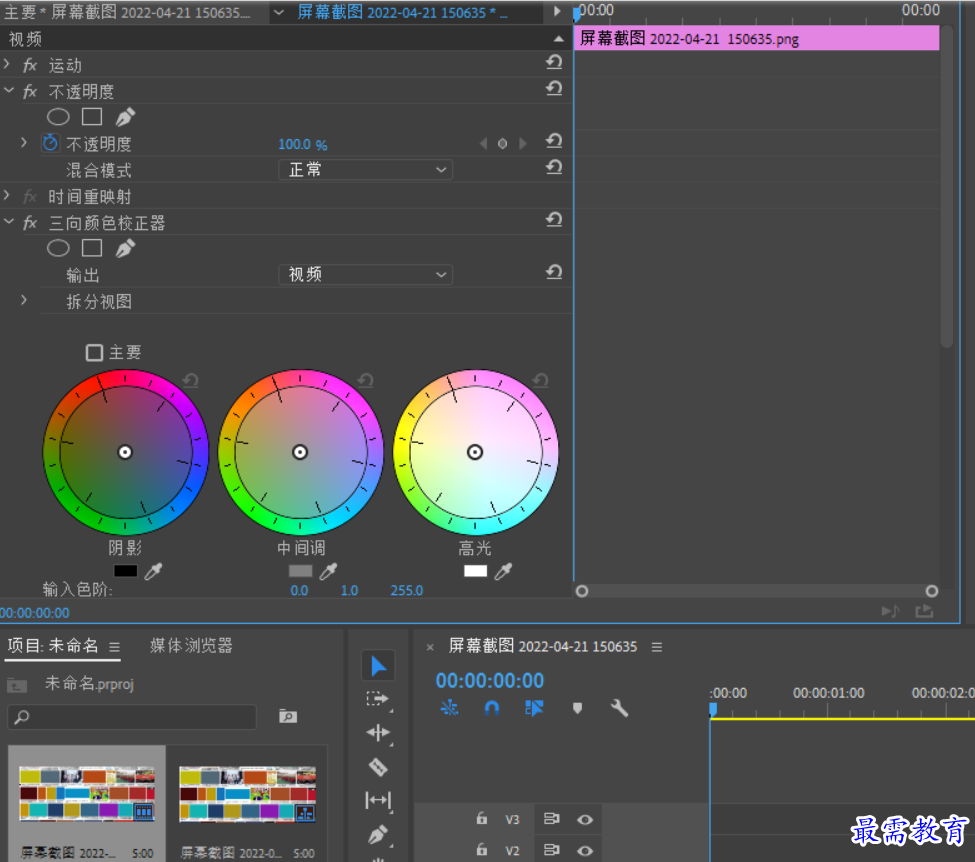Image resolution: width=975 pixels, height=862 pixels.
Task: Create 4-point polygon mask under 不透明度
Action: tap(92, 117)
